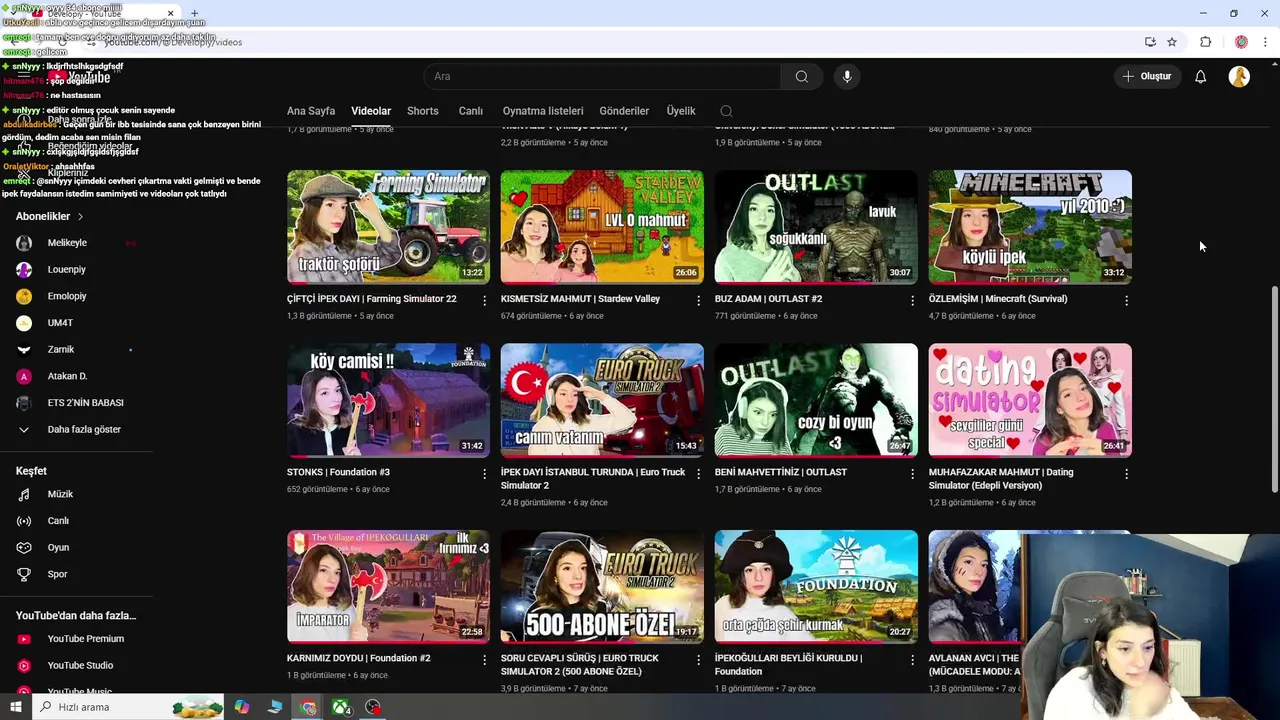
Task: Play the Farming Simulator traktör şoförü thumbnail
Action: [388, 227]
